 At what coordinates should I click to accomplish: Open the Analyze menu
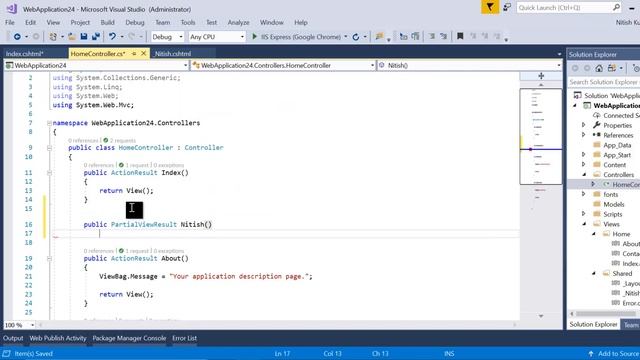tap(238, 22)
